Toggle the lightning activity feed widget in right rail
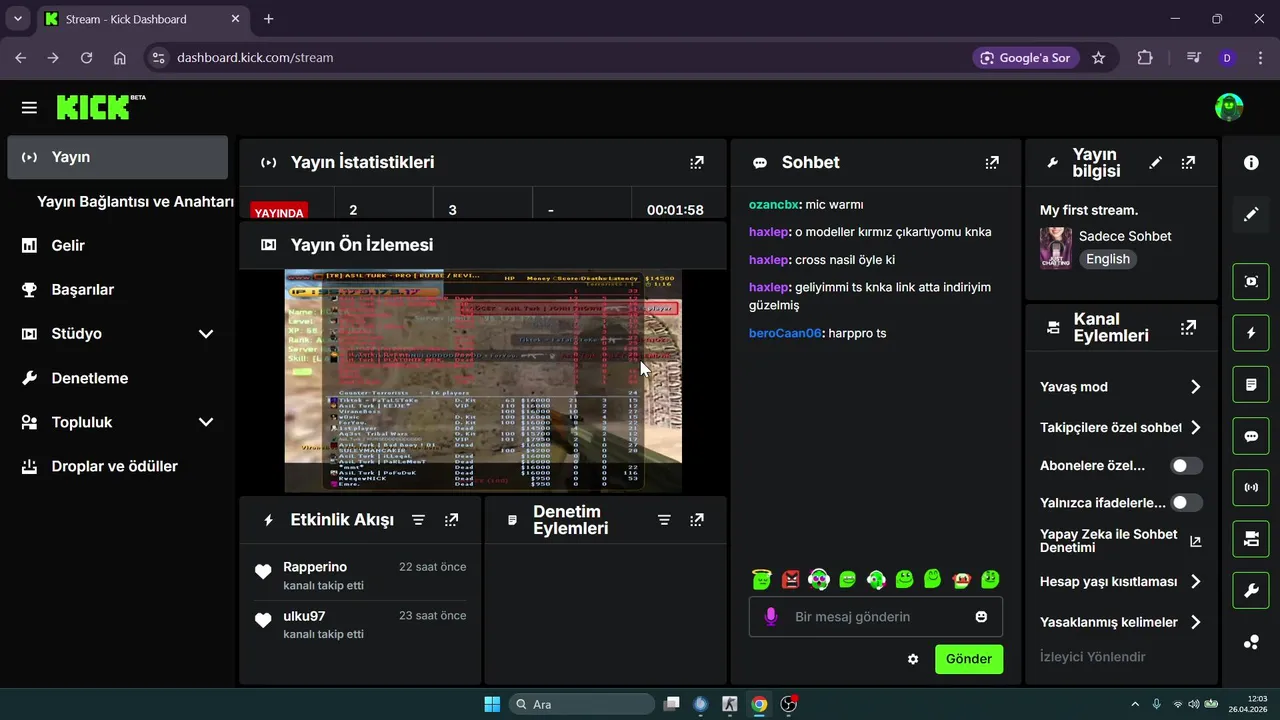1280x720 pixels. [1251, 333]
